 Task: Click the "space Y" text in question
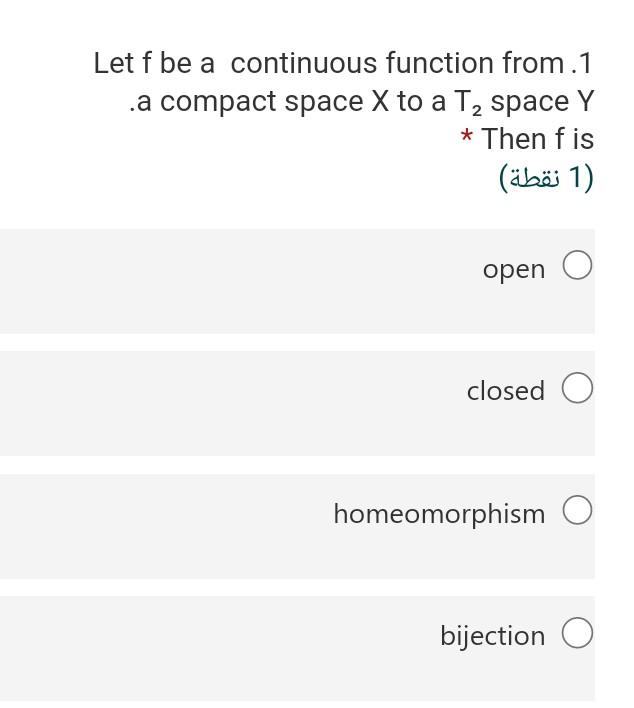tap(542, 102)
